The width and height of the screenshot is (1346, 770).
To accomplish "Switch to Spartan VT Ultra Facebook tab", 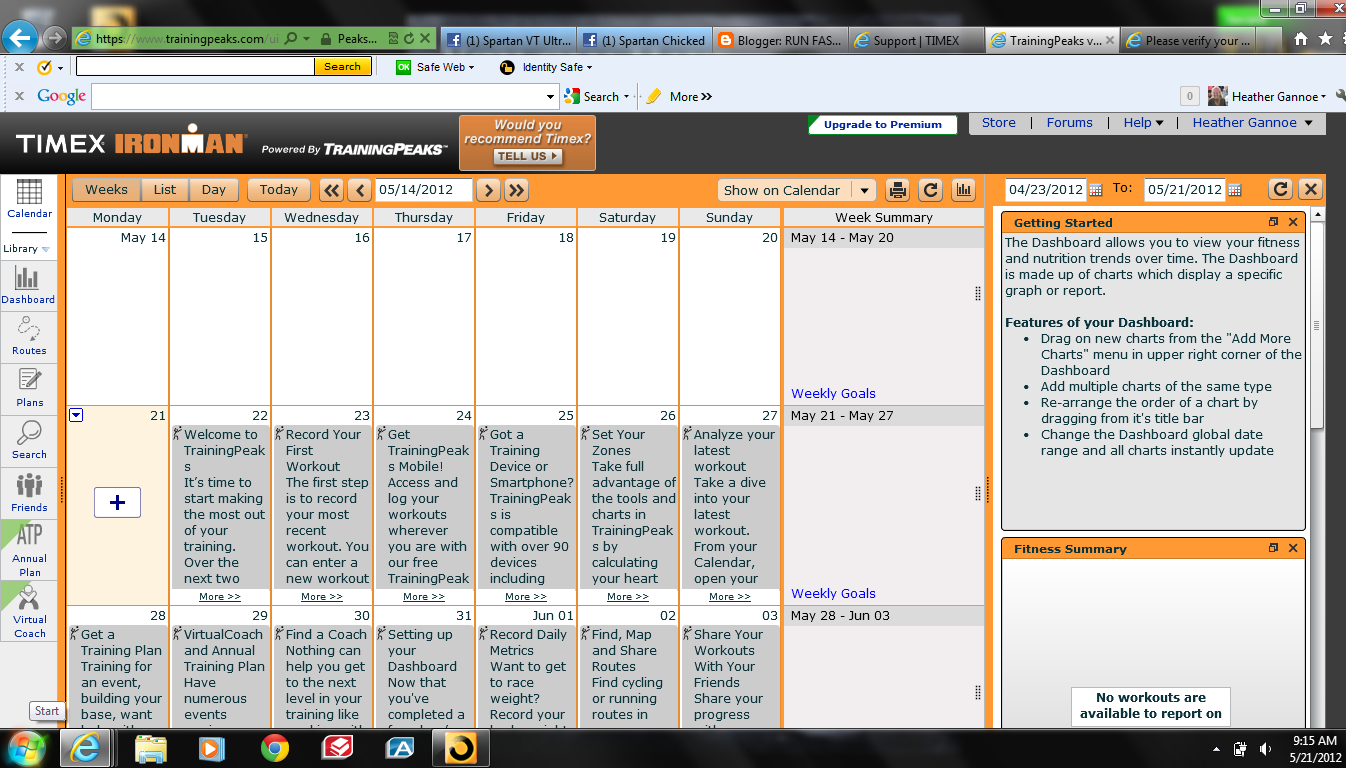I will (x=508, y=40).
